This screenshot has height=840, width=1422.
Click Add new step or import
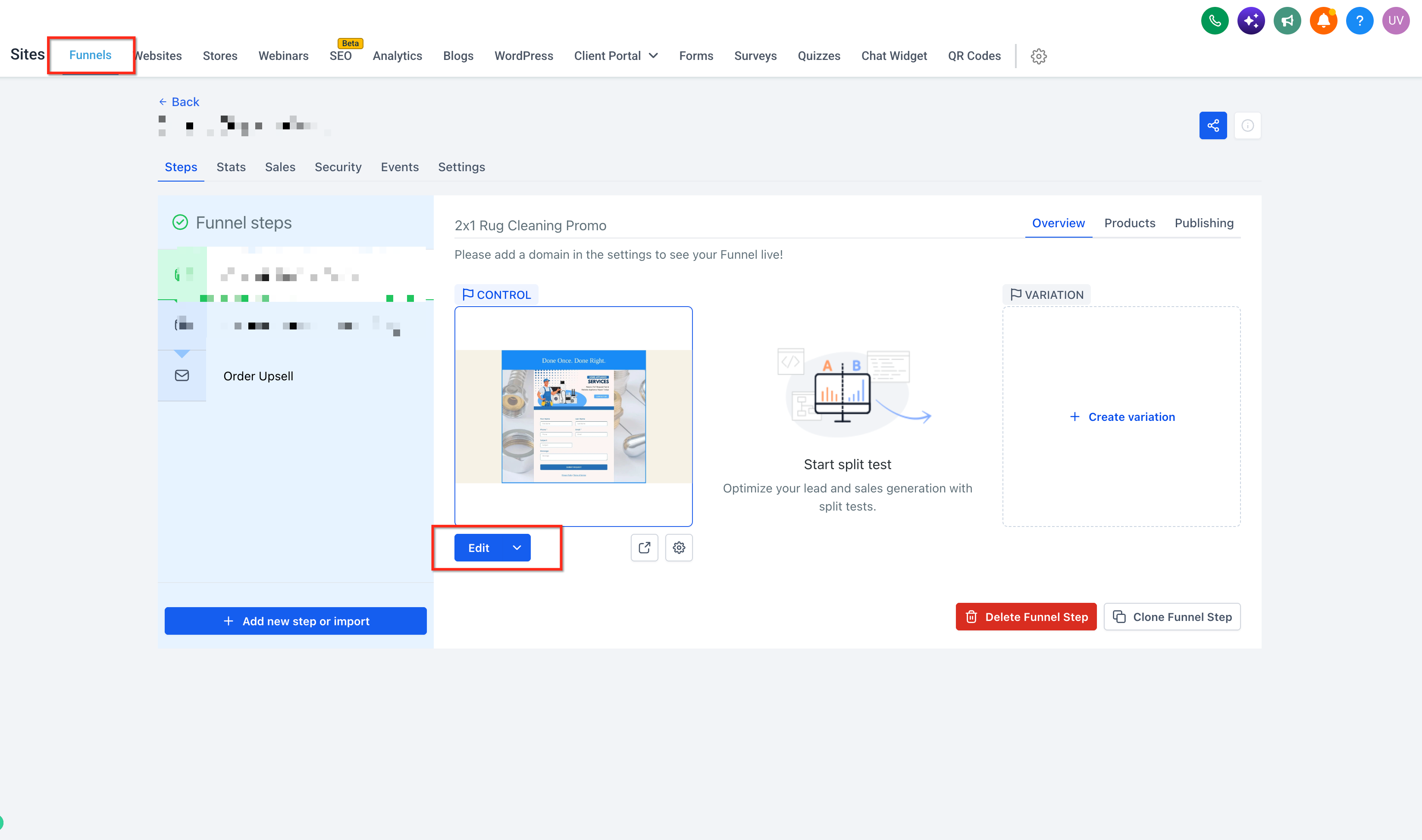pos(295,621)
